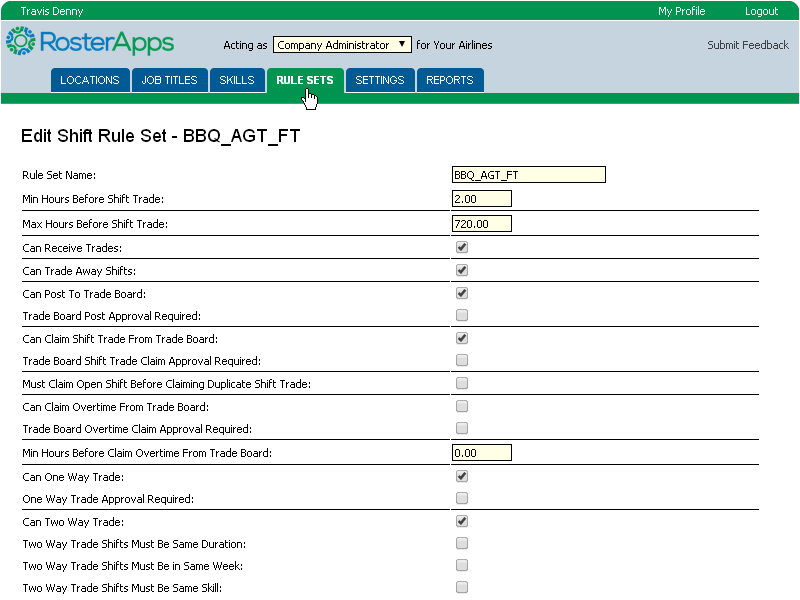Select the Rule Sets tab
Screen dimensions: 800x600
click(x=305, y=80)
